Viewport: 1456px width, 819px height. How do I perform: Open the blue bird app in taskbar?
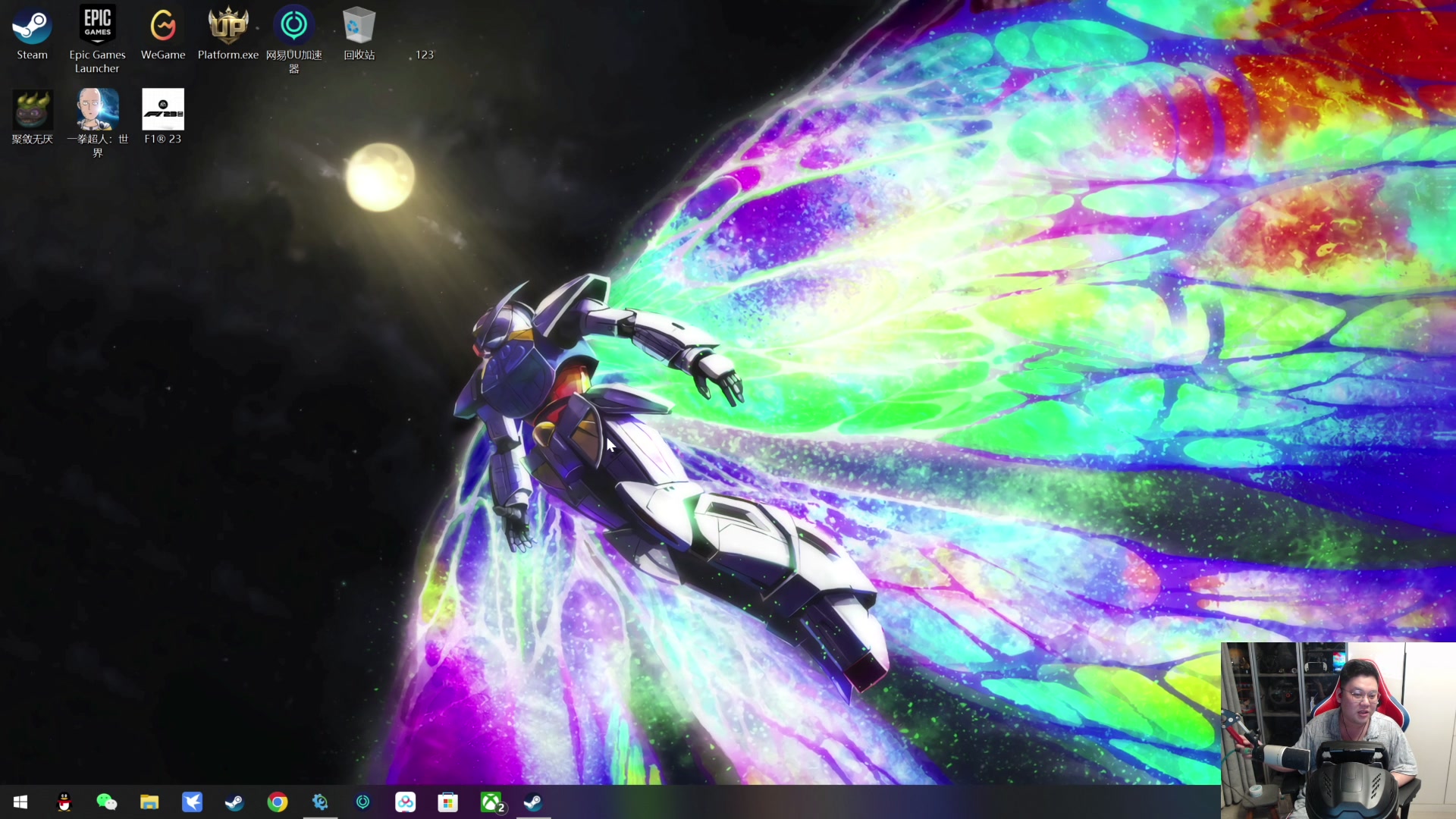click(x=192, y=802)
